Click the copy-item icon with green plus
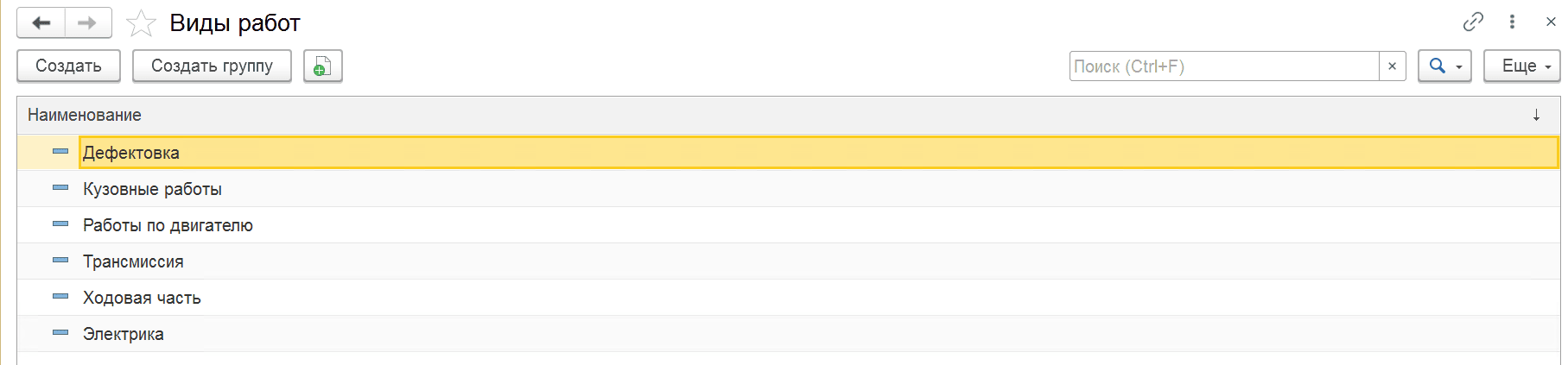1568x365 pixels. click(323, 66)
